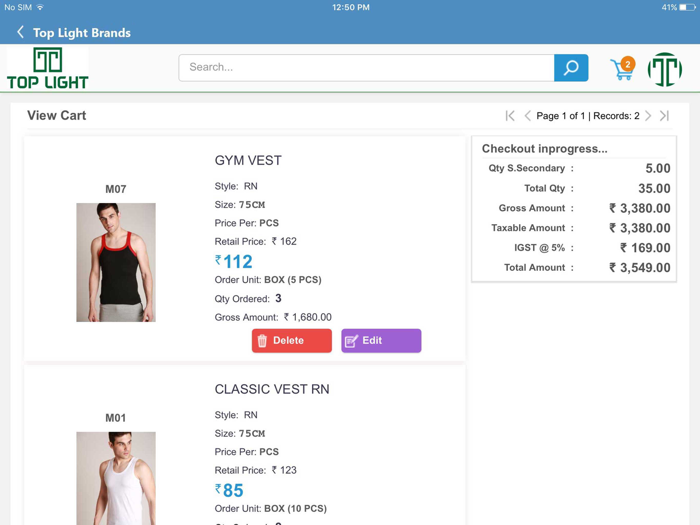This screenshot has width=700, height=525.
Task: Click the cart badge count 2
Action: (x=628, y=64)
